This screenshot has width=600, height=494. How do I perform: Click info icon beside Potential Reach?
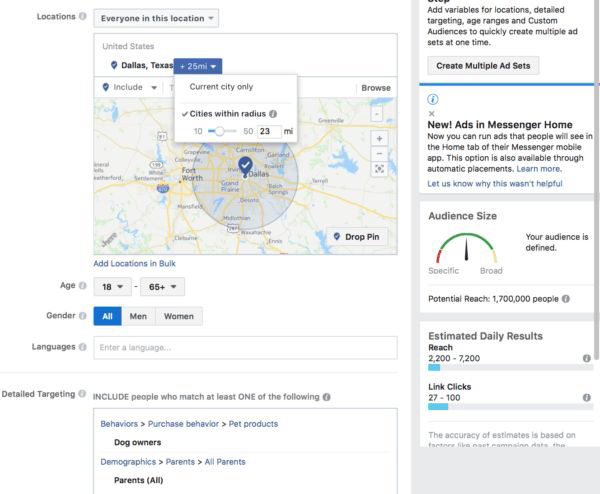coord(566,299)
